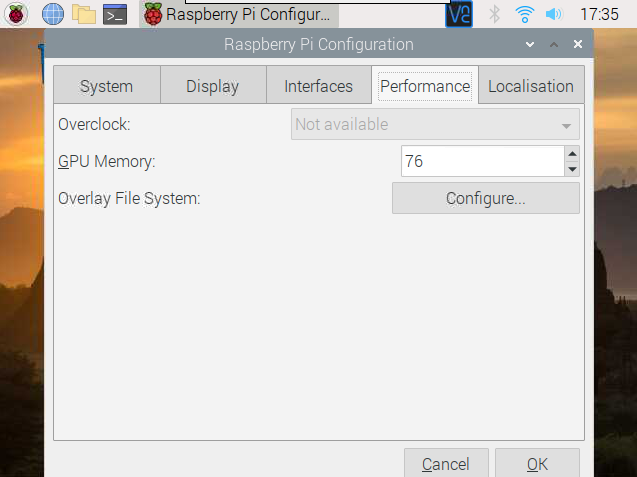
Task: Launch the web browser globe icon
Action: (x=53, y=15)
